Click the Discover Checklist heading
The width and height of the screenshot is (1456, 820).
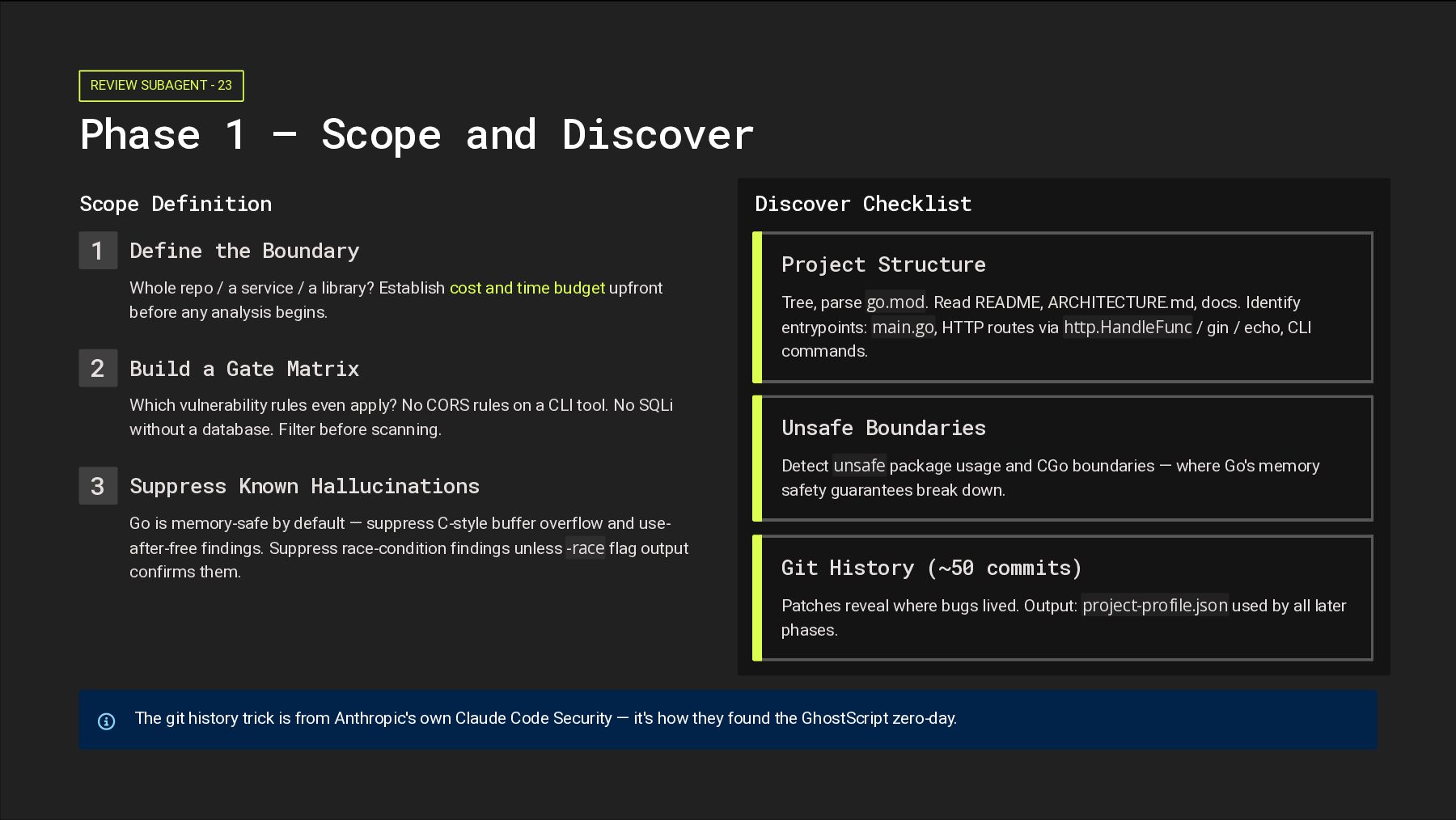coord(862,204)
